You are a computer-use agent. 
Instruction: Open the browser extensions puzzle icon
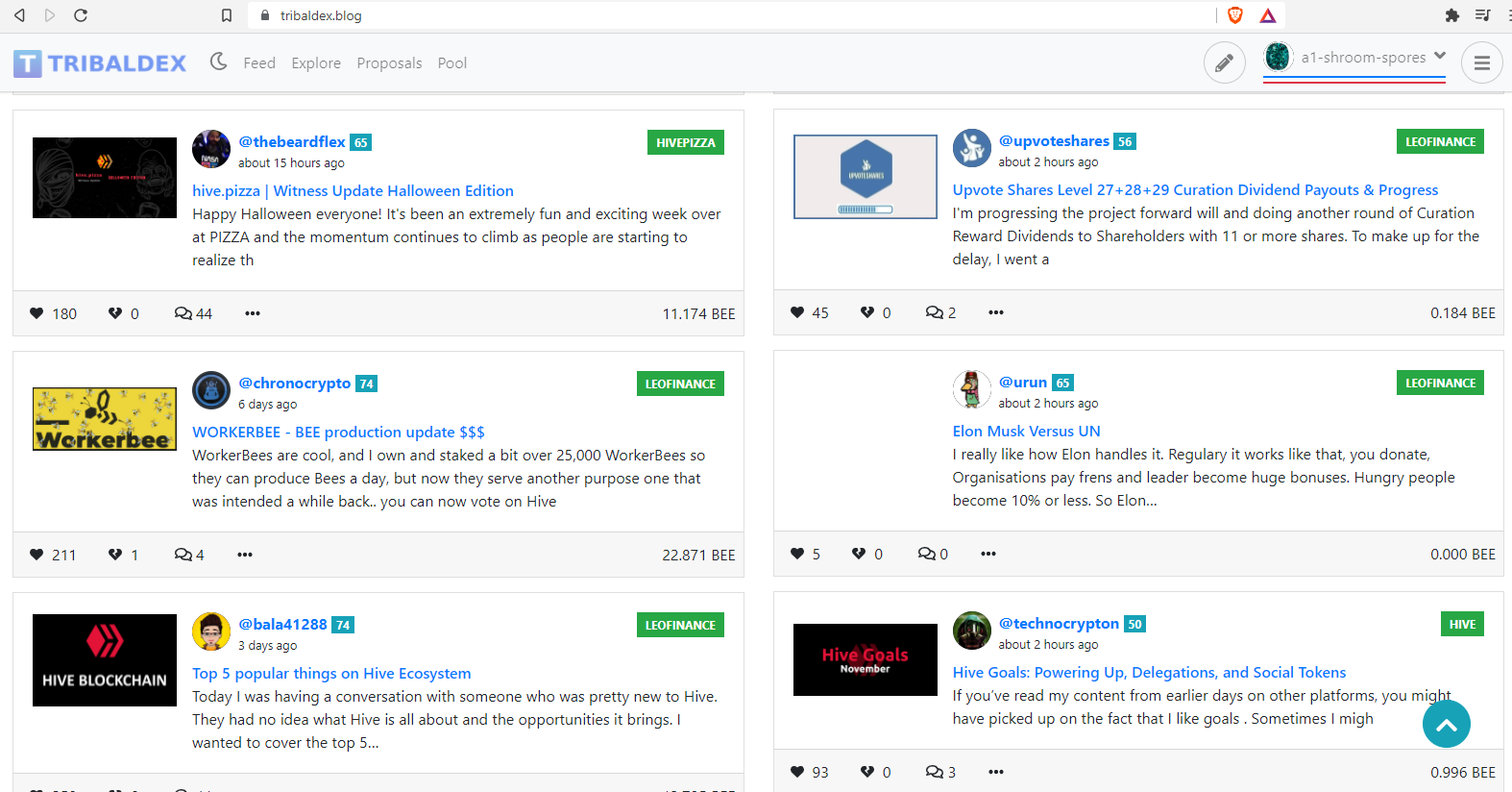pyautogui.click(x=1451, y=15)
